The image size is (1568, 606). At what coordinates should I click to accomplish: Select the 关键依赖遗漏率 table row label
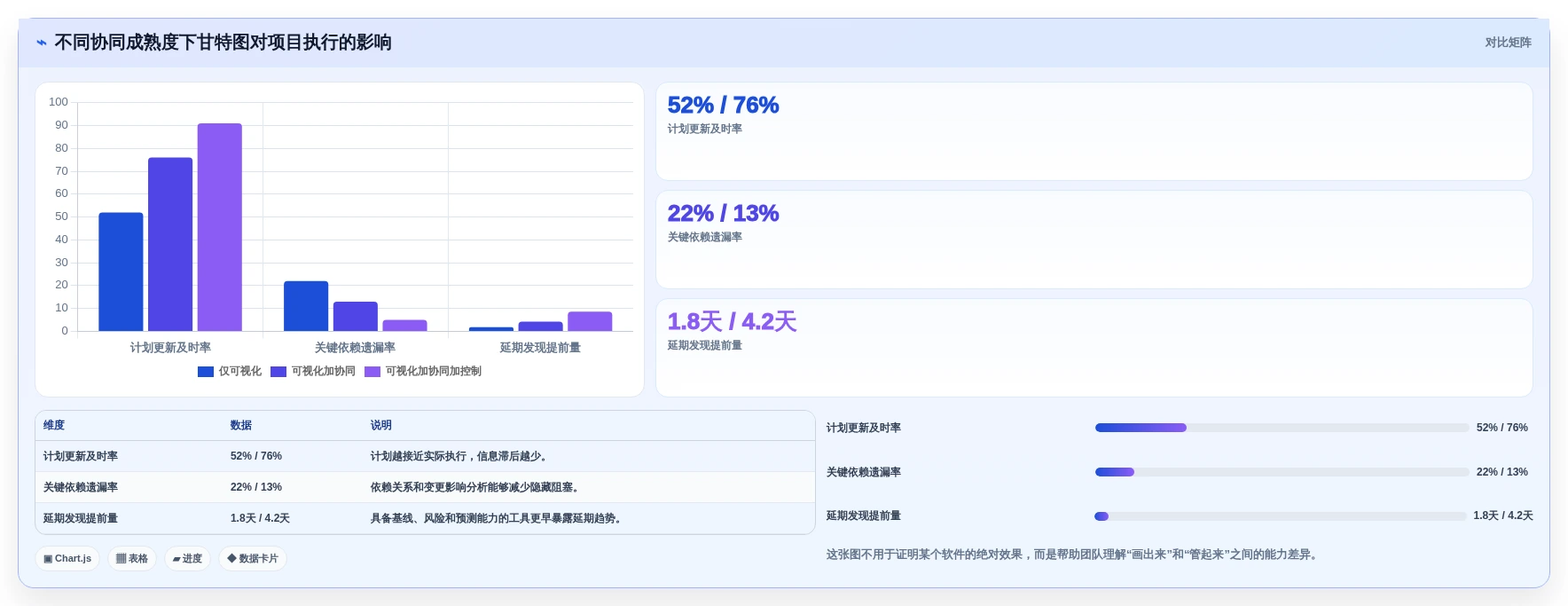pos(81,488)
